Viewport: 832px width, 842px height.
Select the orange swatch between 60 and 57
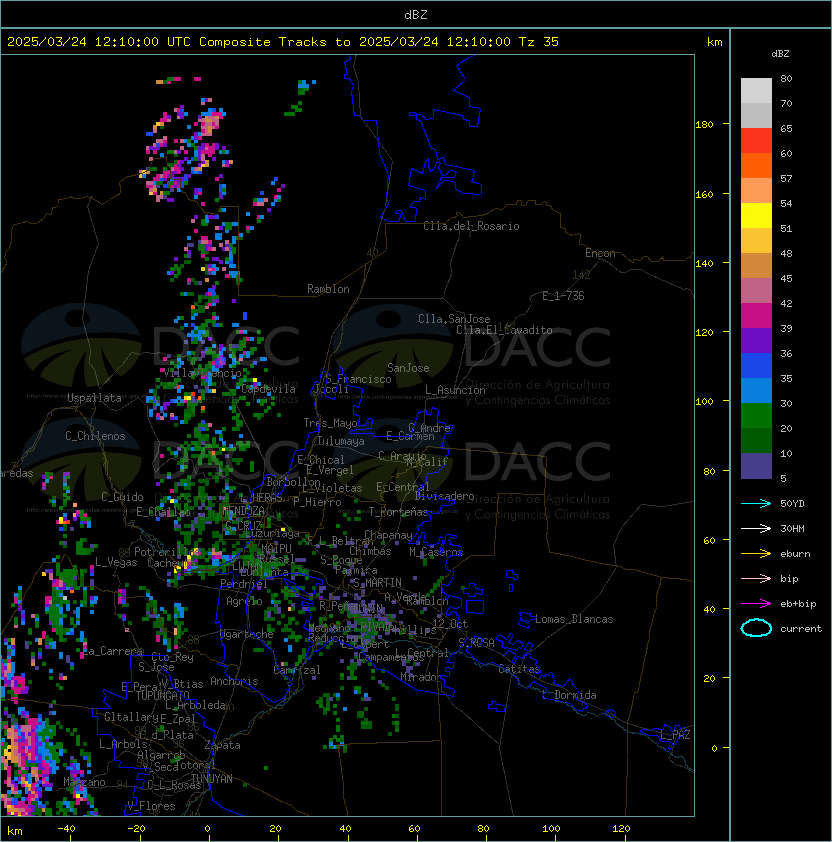[756, 166]
